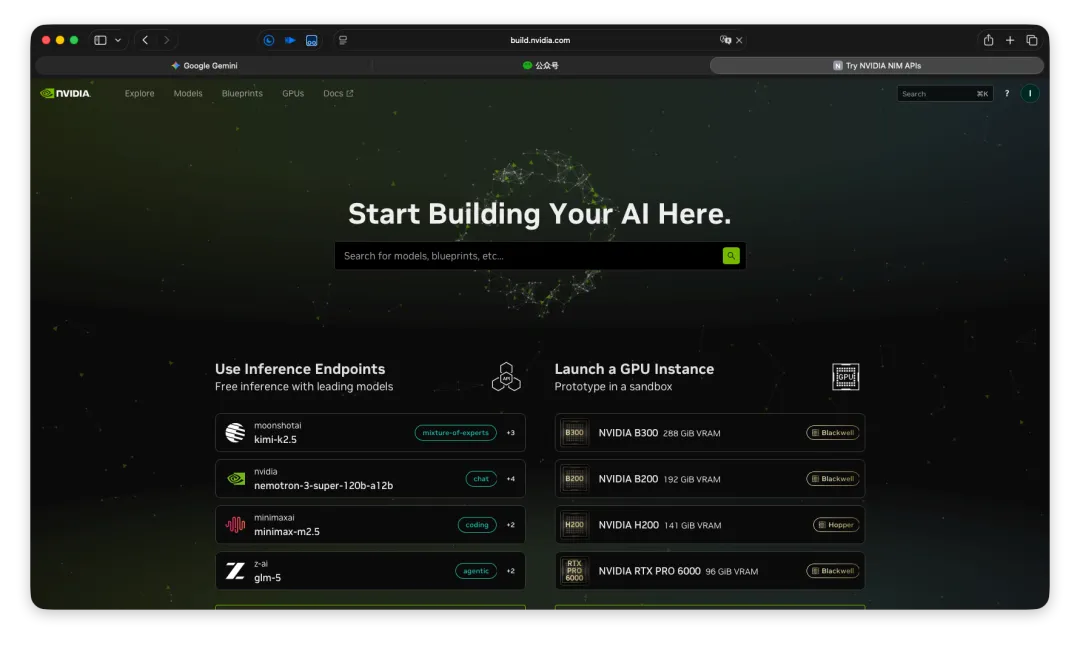This screenshot has width=1080, height=646.
Task: Click the B200 chip icon
Action: (x=574, y=479)
